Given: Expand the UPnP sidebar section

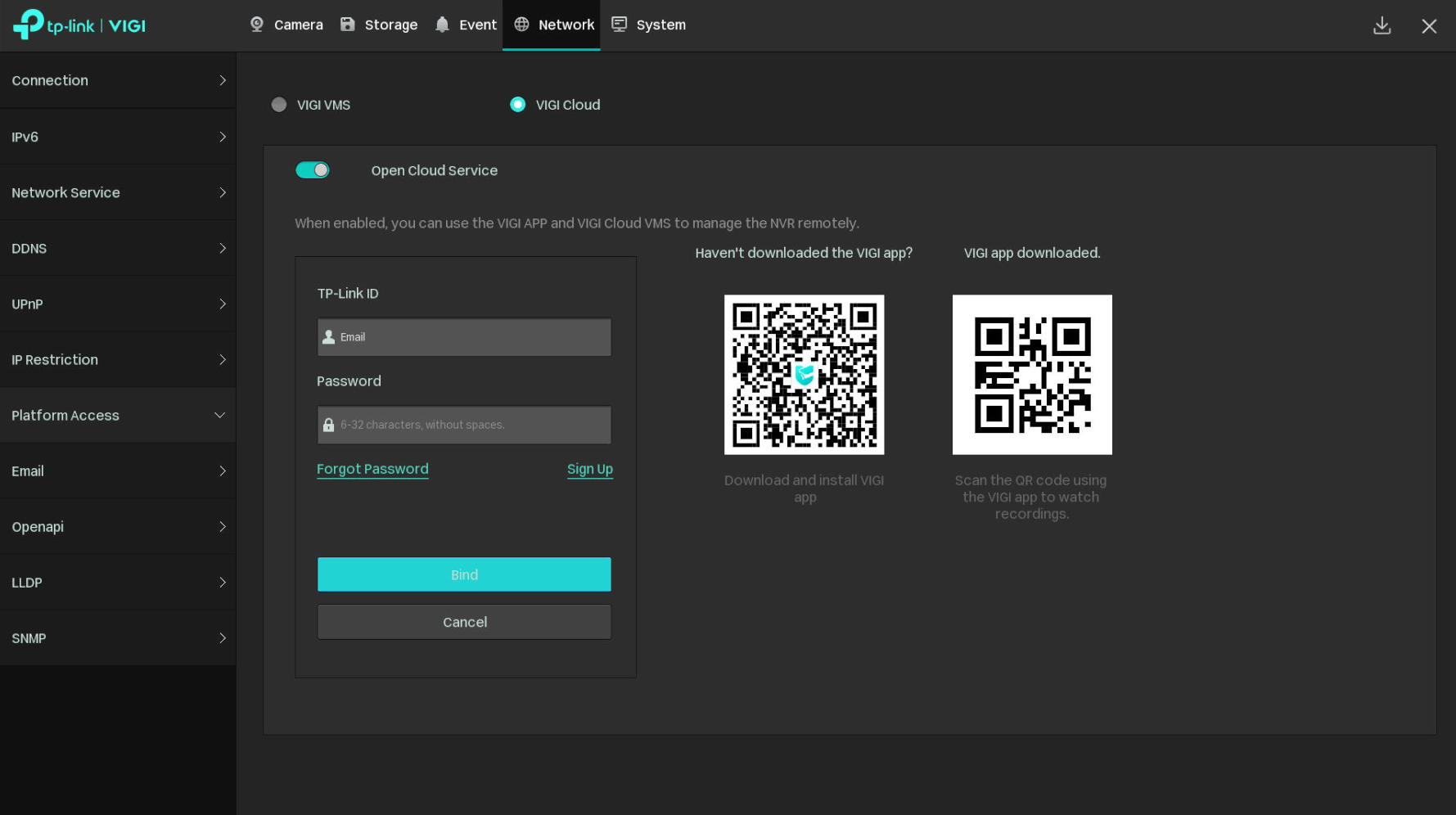Looking at the screenshot, I should coord(118,304).
